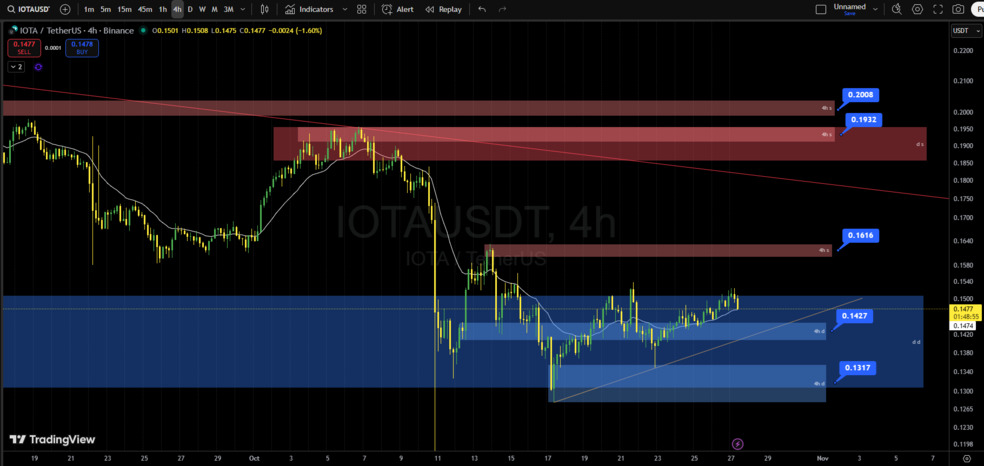
Task: Start bar Replay mode
Action: [x=444, y=9]
